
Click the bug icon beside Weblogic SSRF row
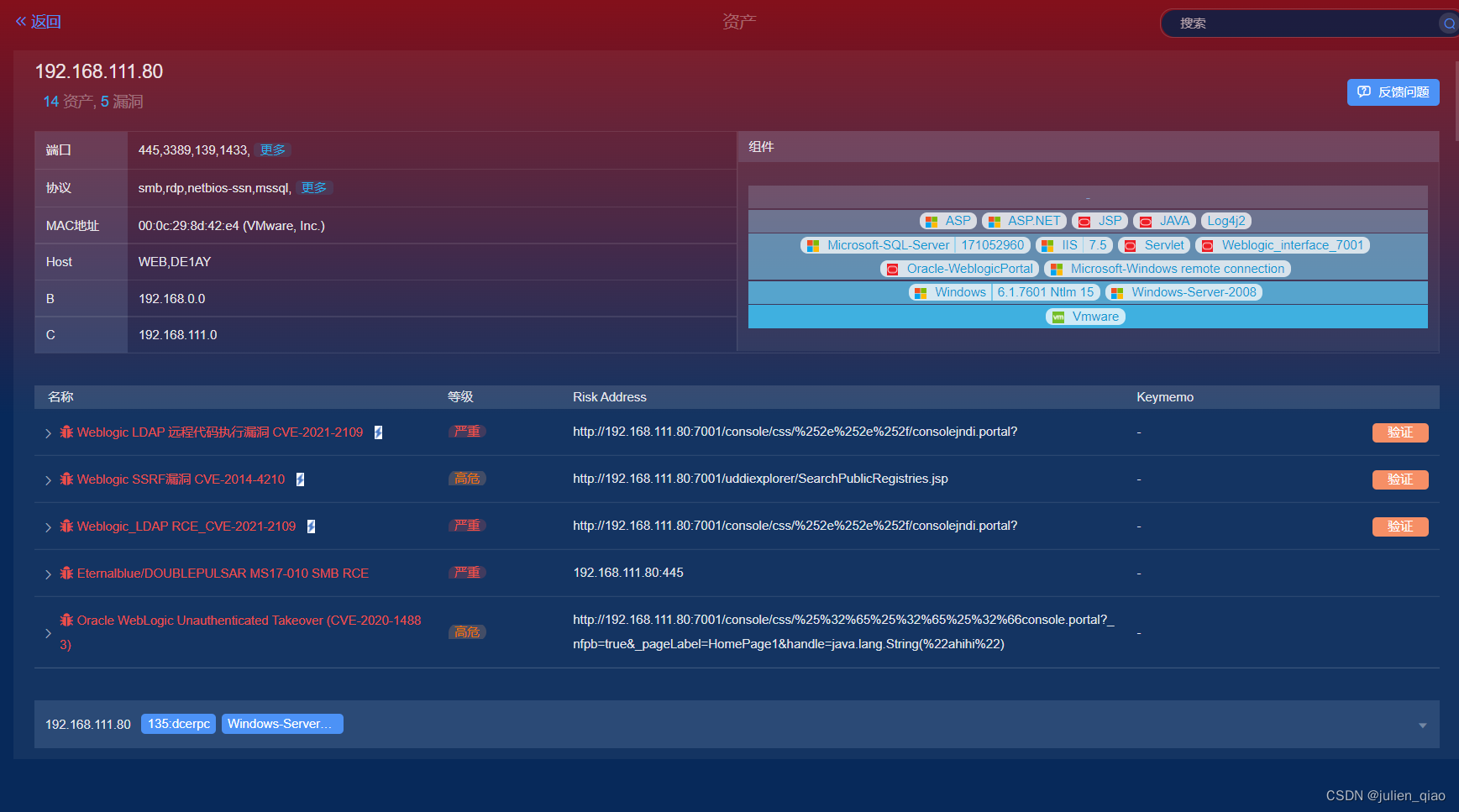point(66,479)
